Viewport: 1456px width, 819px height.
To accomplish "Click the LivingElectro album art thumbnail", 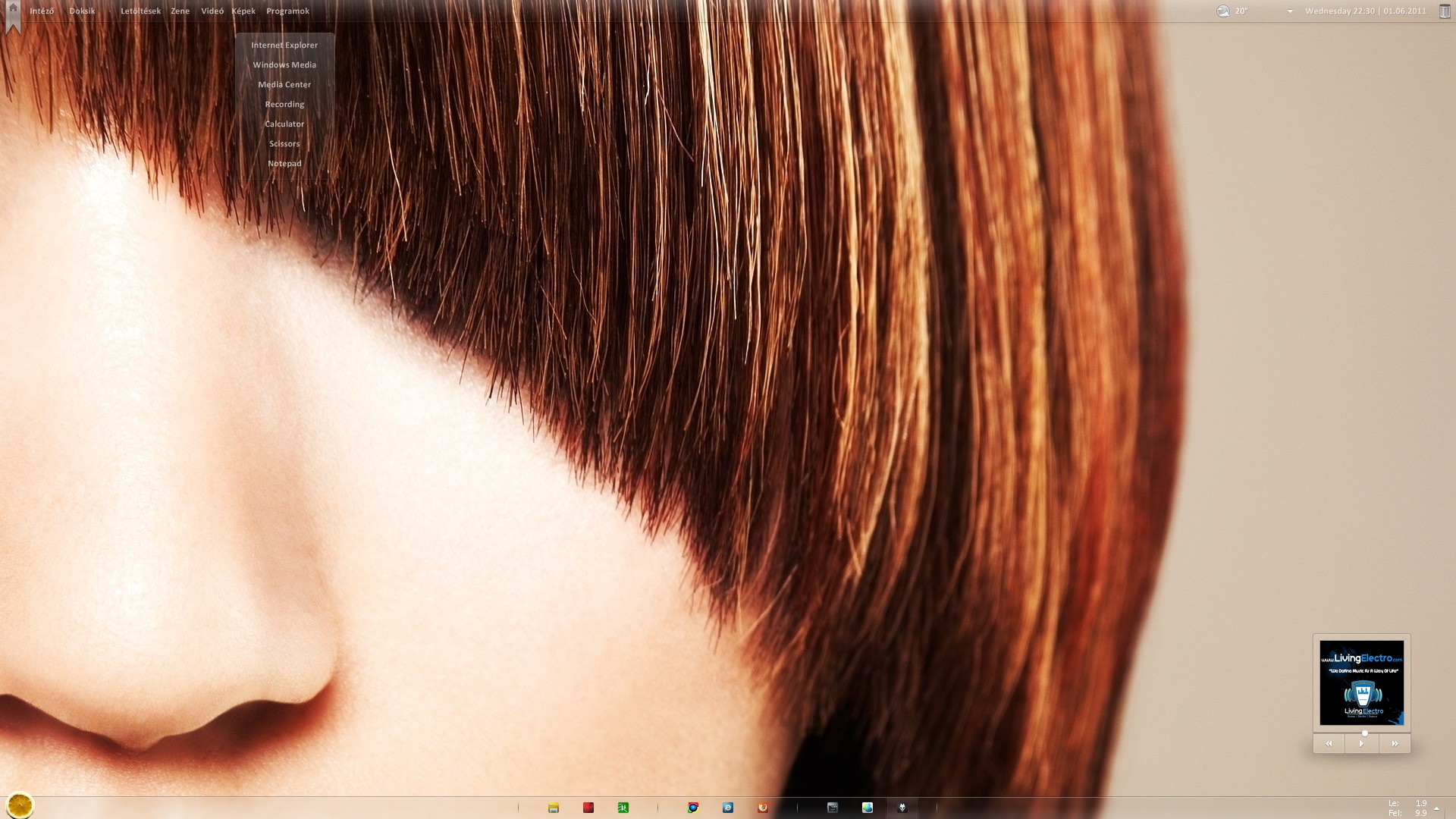I will [1361, 682].
